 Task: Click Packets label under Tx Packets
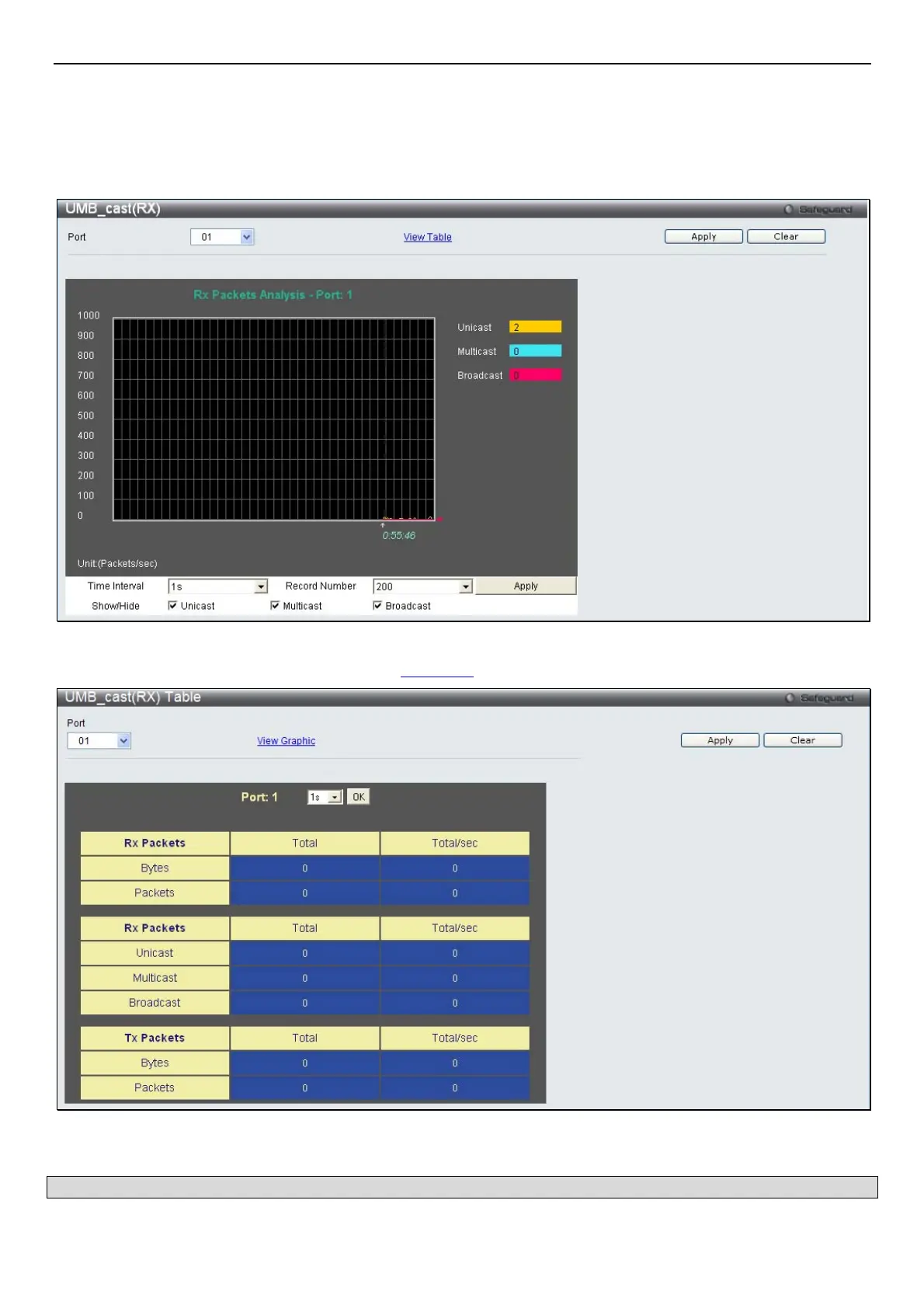click(x=155, y=1088)
